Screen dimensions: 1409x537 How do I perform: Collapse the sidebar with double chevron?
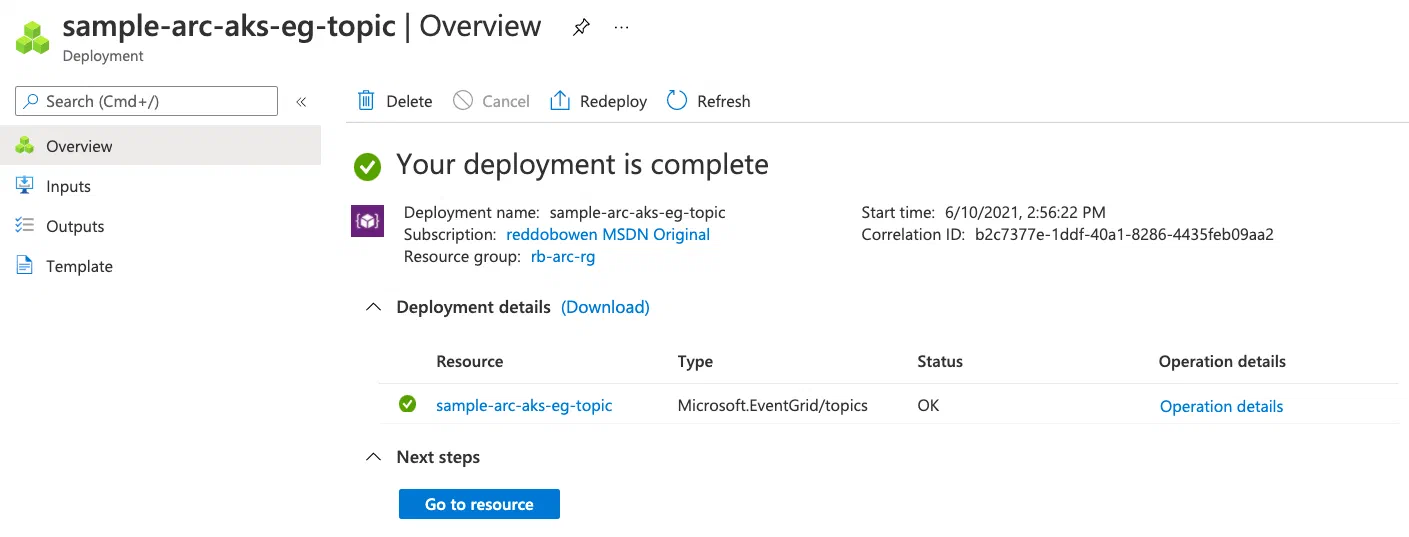[301, 101]
